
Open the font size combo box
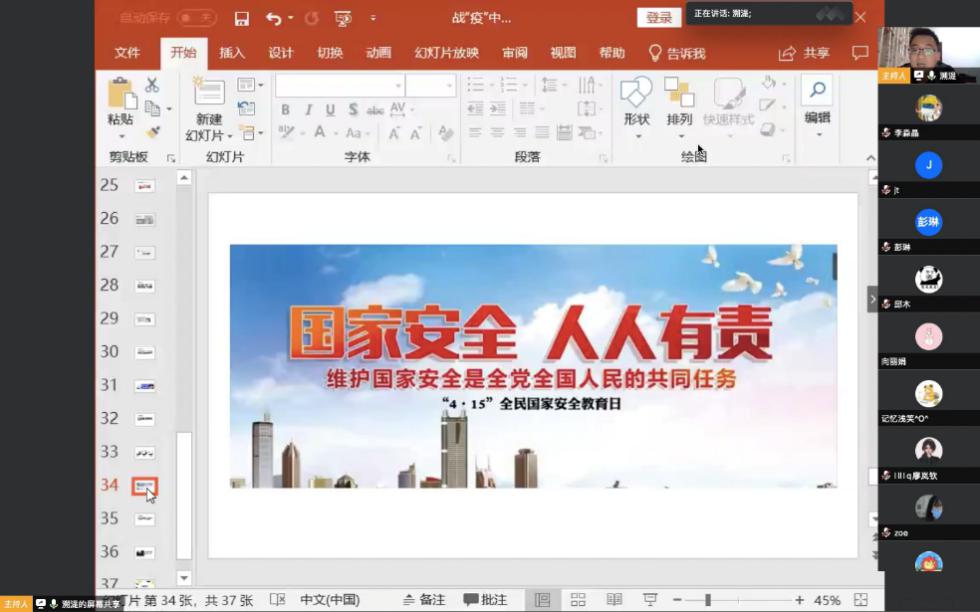pyautogui.click(x=430, y=85)
